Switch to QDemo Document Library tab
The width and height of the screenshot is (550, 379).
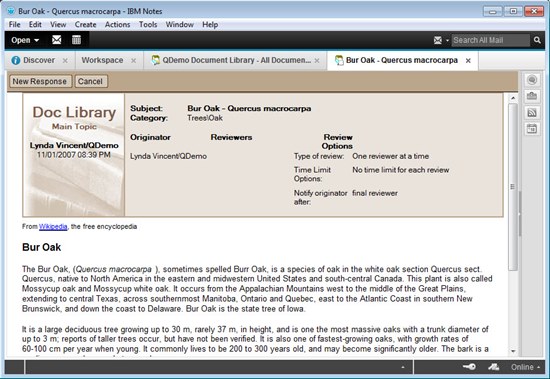click(236, 60)
